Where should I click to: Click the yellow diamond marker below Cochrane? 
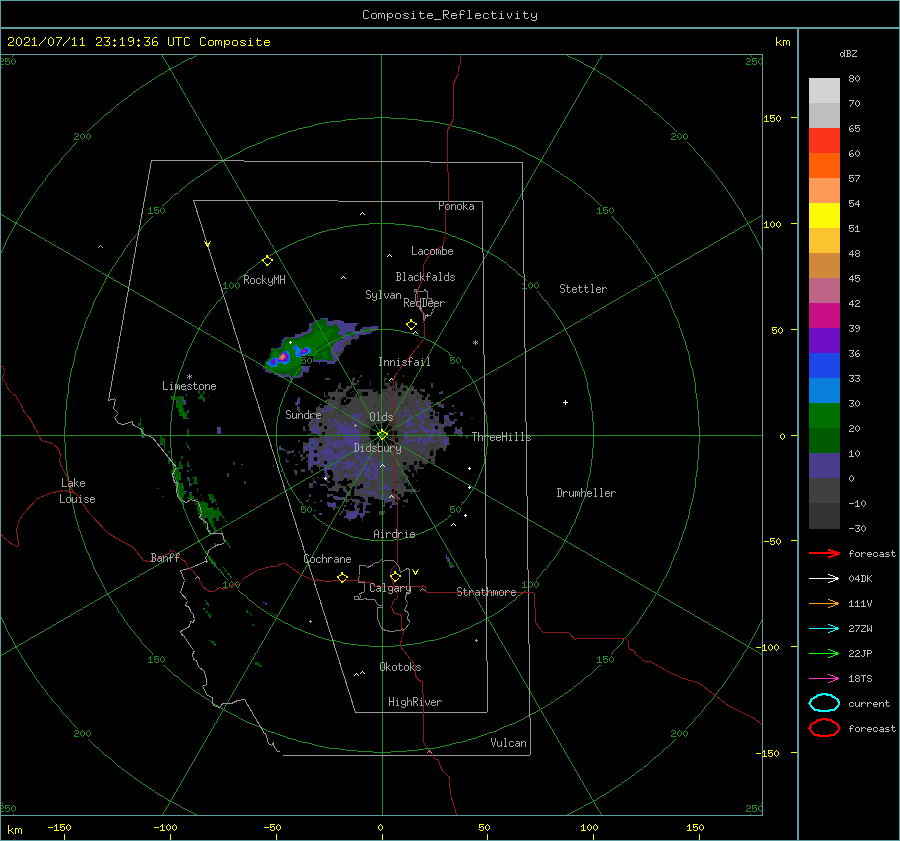coord(342,578)
